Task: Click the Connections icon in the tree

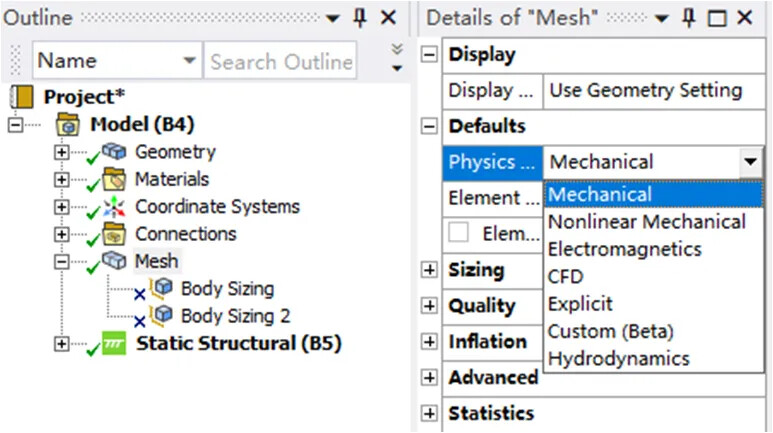Action: click(x=117, y=234)
